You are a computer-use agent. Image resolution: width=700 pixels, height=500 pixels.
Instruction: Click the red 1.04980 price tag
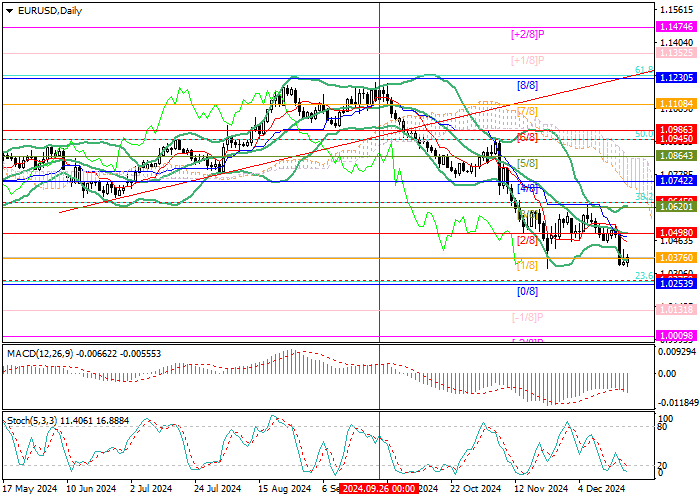pyautogui.click(x=676, y=232)
